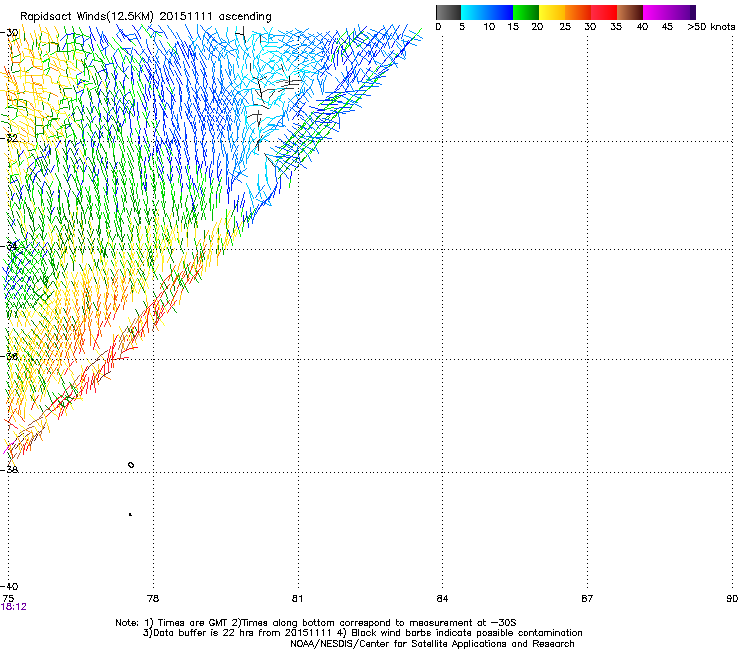Click the longitude label '78' on bottom axis
This screenshot has height=650, width=740.
[x=153, y=599]
